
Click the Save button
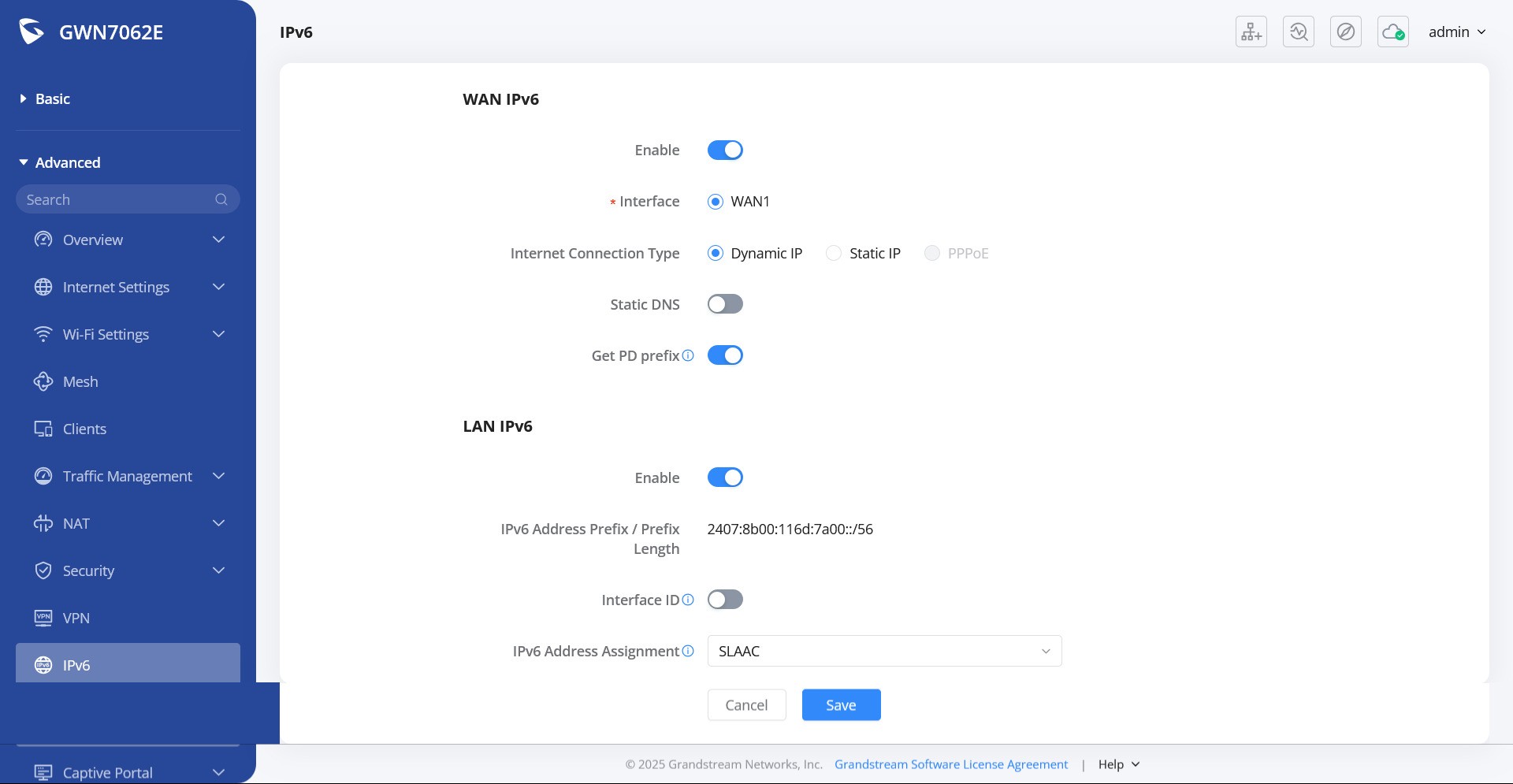(x=841, y=705)
